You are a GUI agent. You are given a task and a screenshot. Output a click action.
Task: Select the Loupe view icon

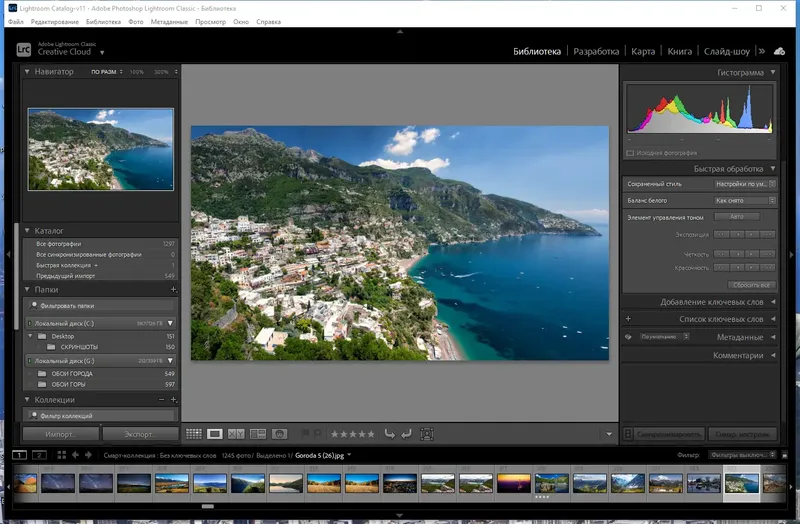click(x=215, y=434)
